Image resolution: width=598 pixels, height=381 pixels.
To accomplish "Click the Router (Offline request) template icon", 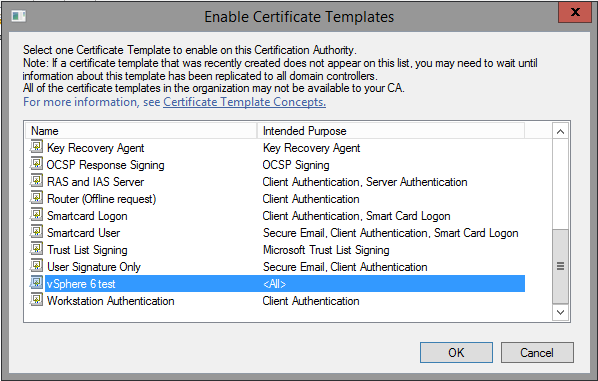I will (36, 198).
